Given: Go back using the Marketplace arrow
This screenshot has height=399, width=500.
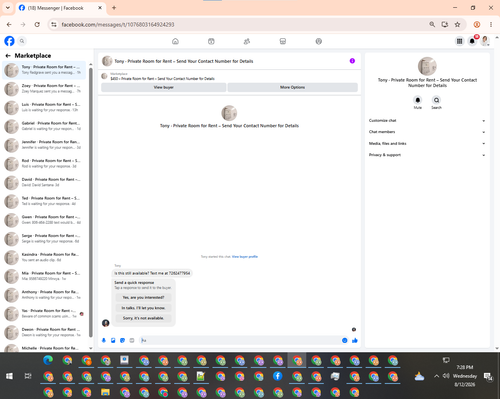Looking at the screenshot, I should tap(8, 56).
